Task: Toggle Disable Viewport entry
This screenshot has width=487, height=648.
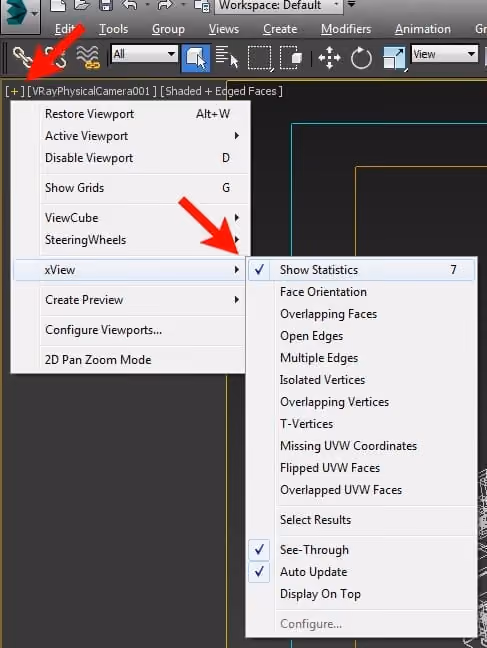Action: click(130, 157)
